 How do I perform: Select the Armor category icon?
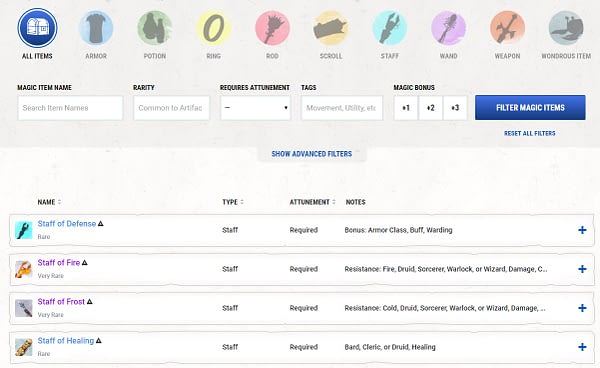96,28
